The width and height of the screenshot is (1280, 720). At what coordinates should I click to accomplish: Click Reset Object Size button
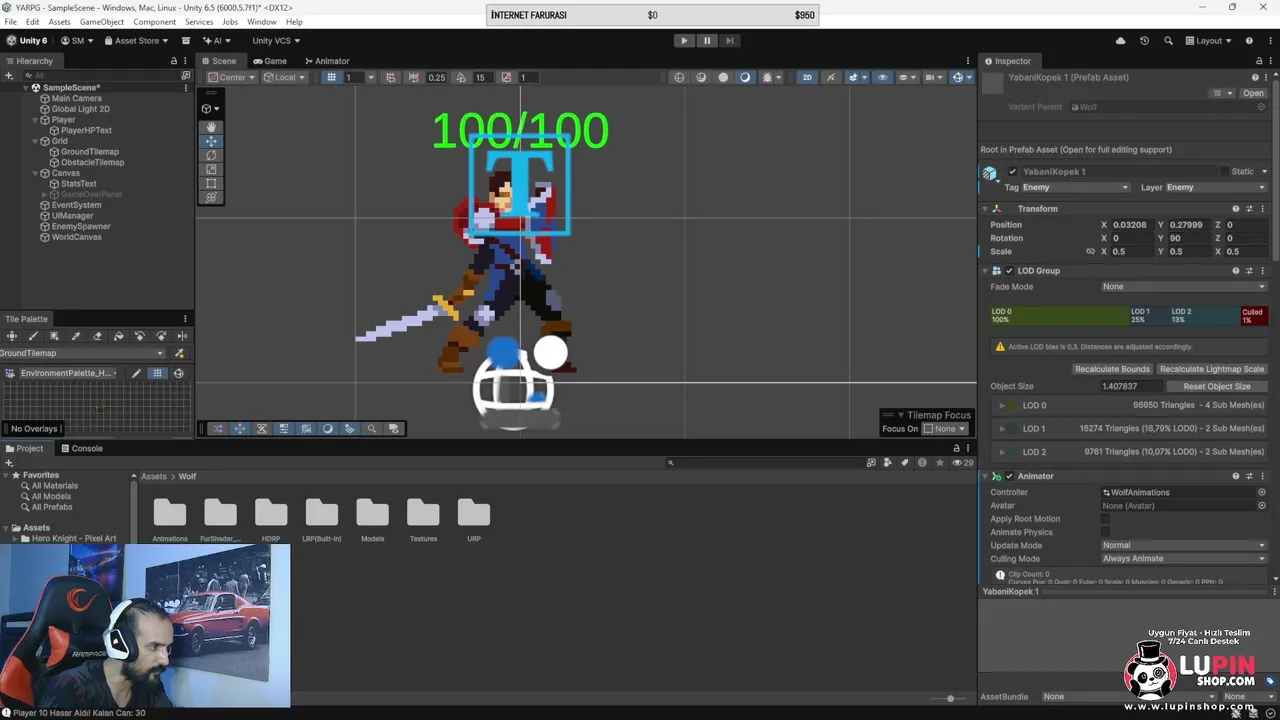[x=1217, y=386]
